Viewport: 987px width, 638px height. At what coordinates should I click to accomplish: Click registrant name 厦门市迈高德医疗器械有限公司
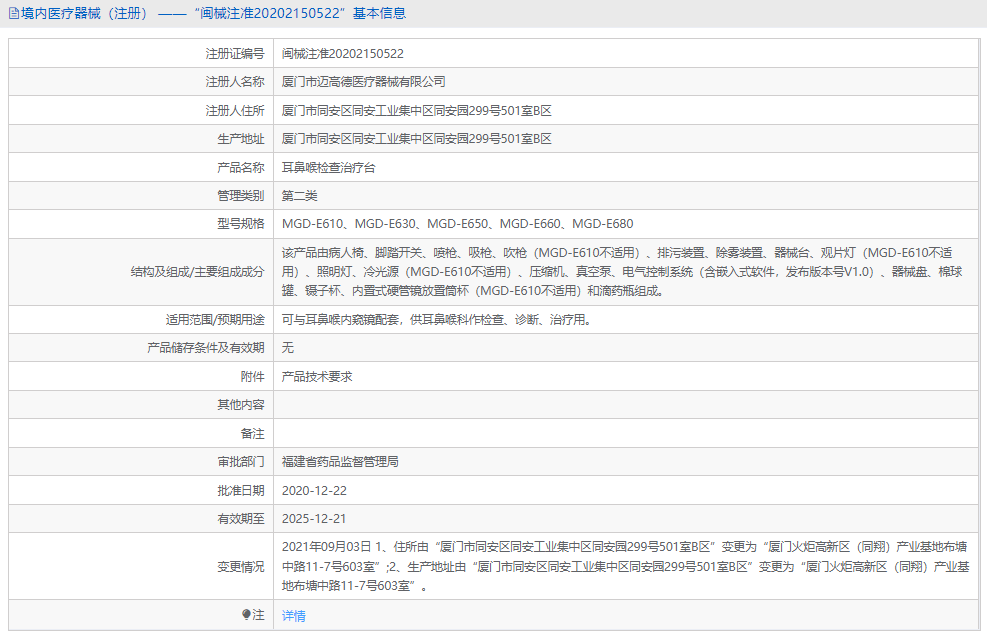363,82
